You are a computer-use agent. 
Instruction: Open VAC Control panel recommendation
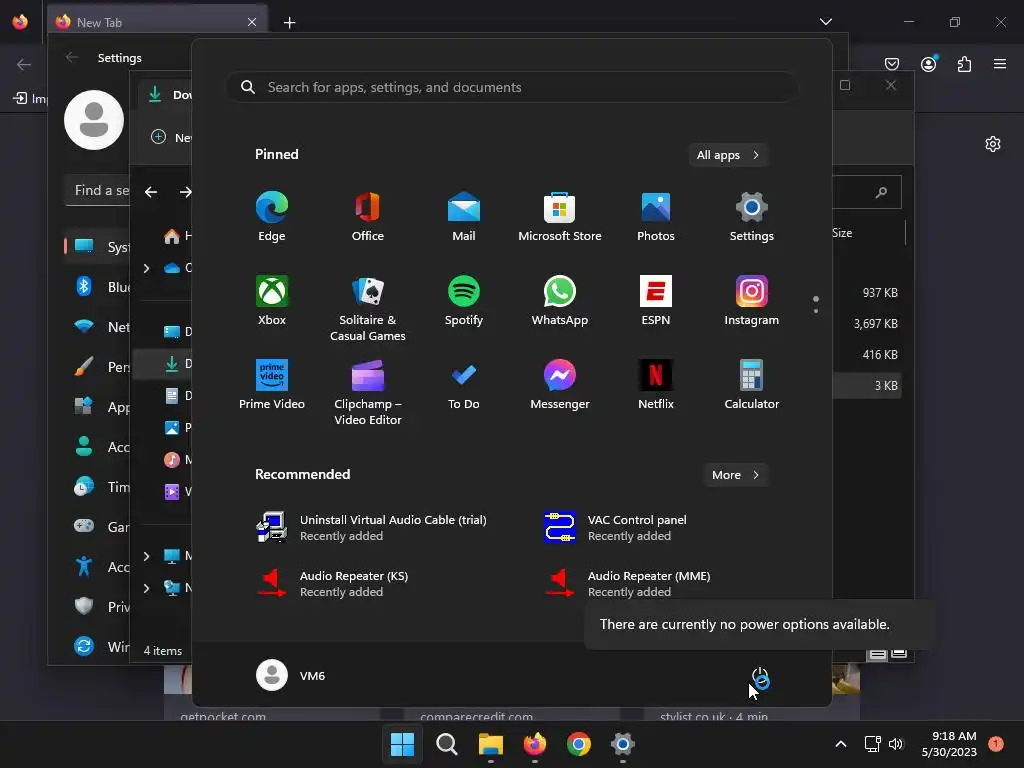click(616, 528)
